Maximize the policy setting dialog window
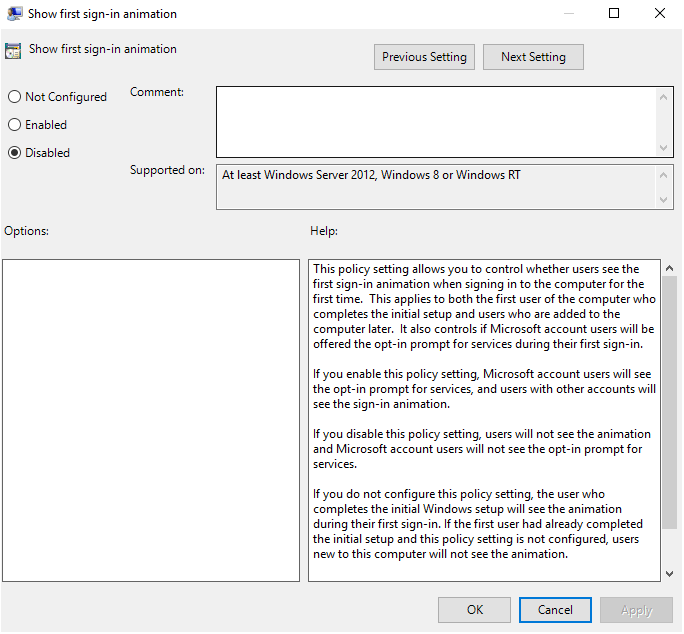 coord(614,14)
